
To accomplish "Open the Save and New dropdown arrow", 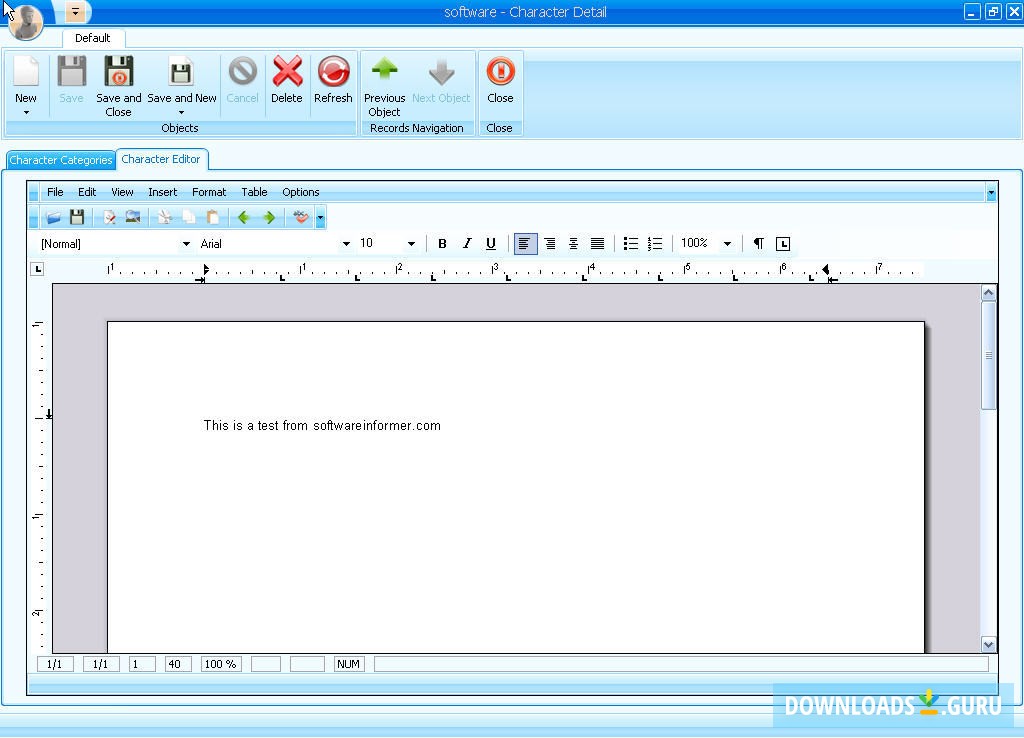I will pos(182,113).
